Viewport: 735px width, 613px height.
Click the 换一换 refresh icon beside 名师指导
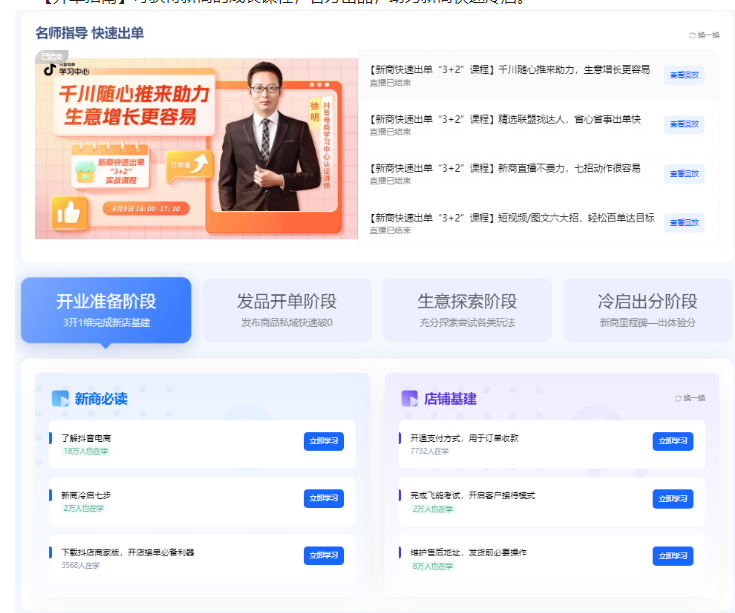(x=692, y=35)
